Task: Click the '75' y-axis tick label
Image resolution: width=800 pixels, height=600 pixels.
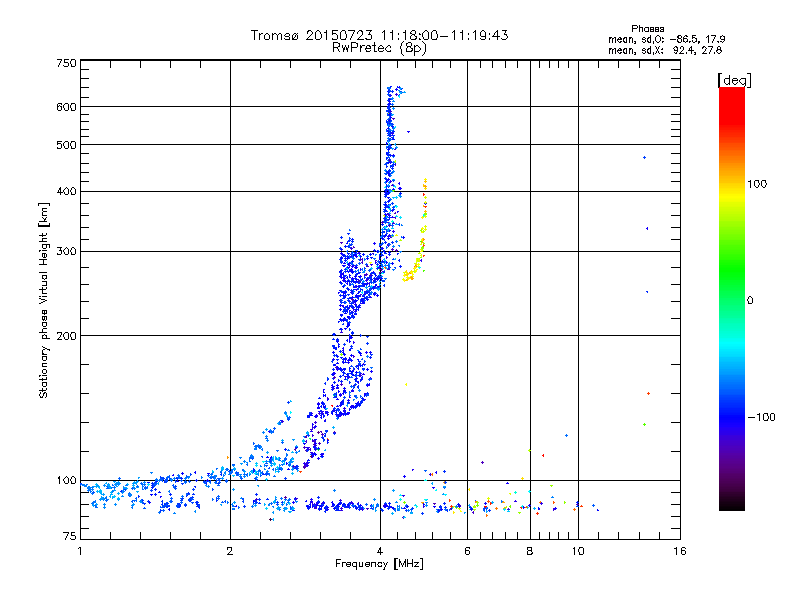Action: (70, 536)
